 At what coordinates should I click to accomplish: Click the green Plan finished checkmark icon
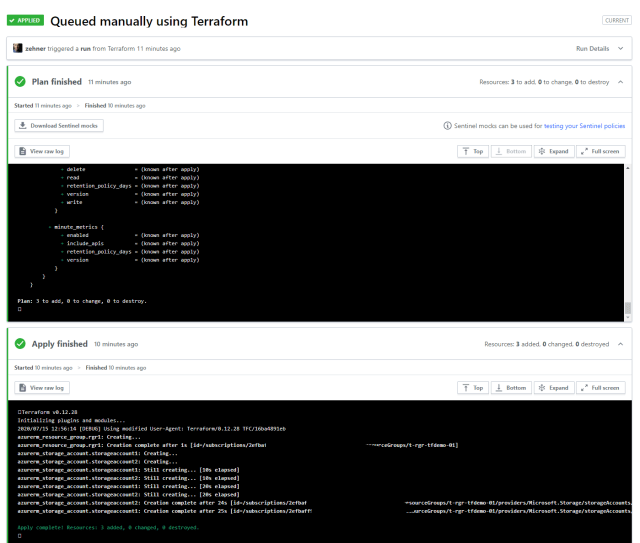(20, 82)
